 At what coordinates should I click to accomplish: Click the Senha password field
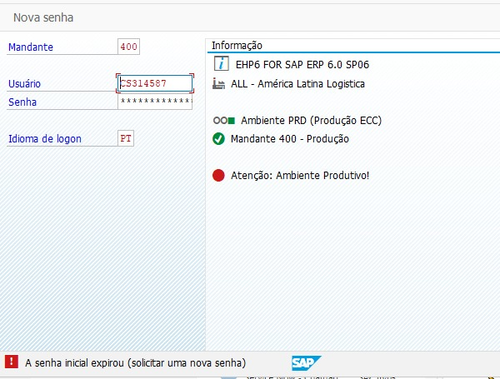pos(155,101)
